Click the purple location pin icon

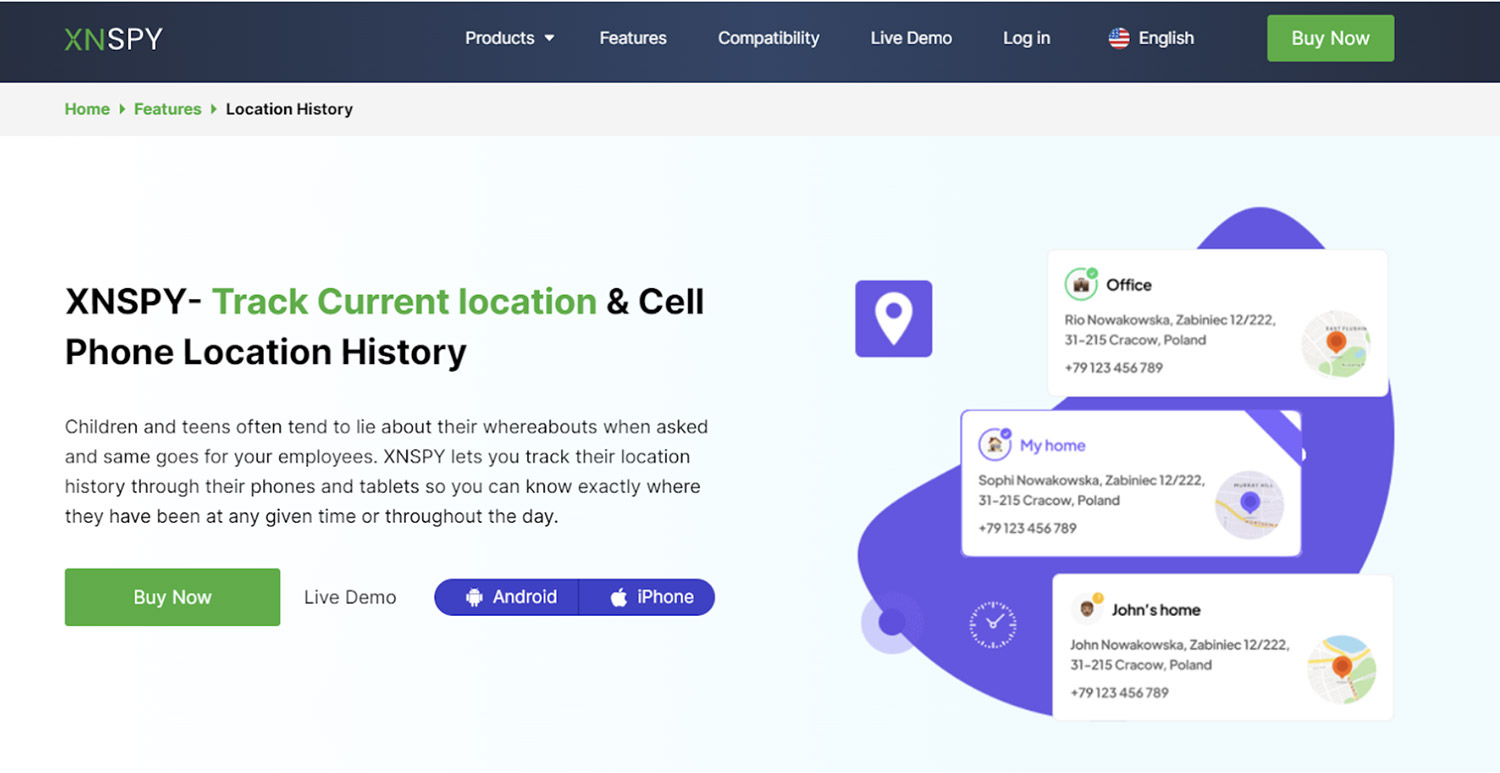893,318
